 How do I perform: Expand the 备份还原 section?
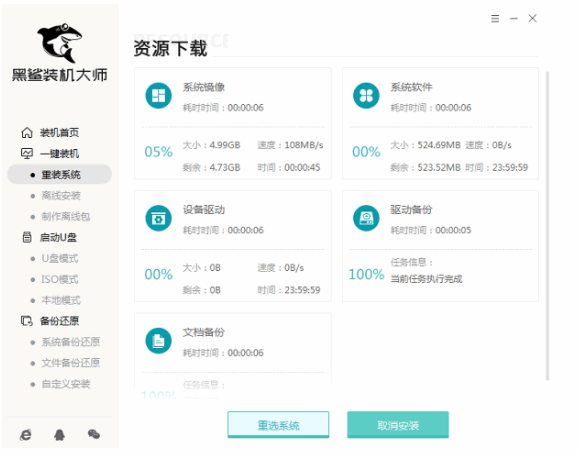[x=50, y=321]
